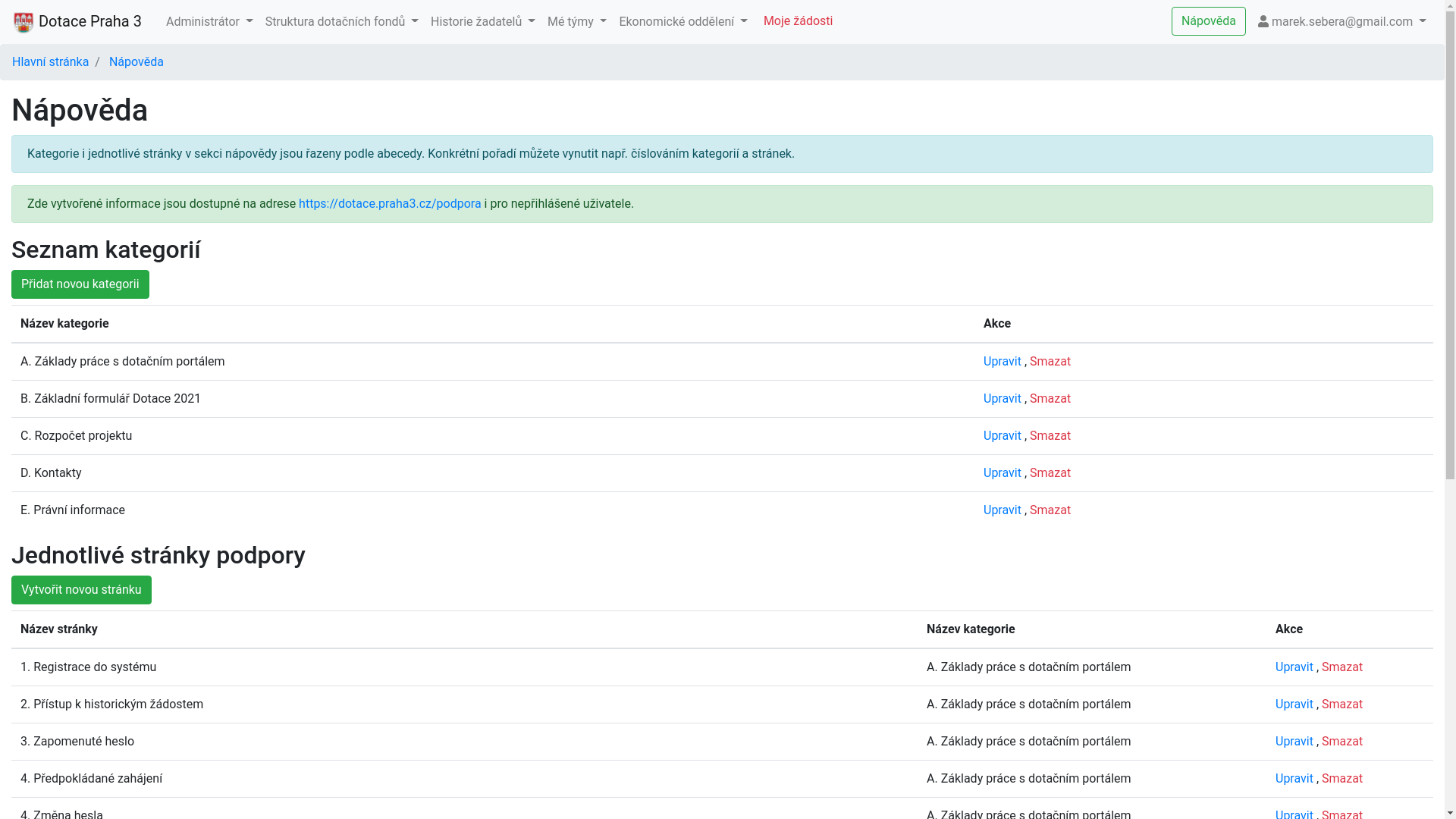Click Vytvořit novou stránku button
The image size is (1456, 819).
[x=81, y=590]
